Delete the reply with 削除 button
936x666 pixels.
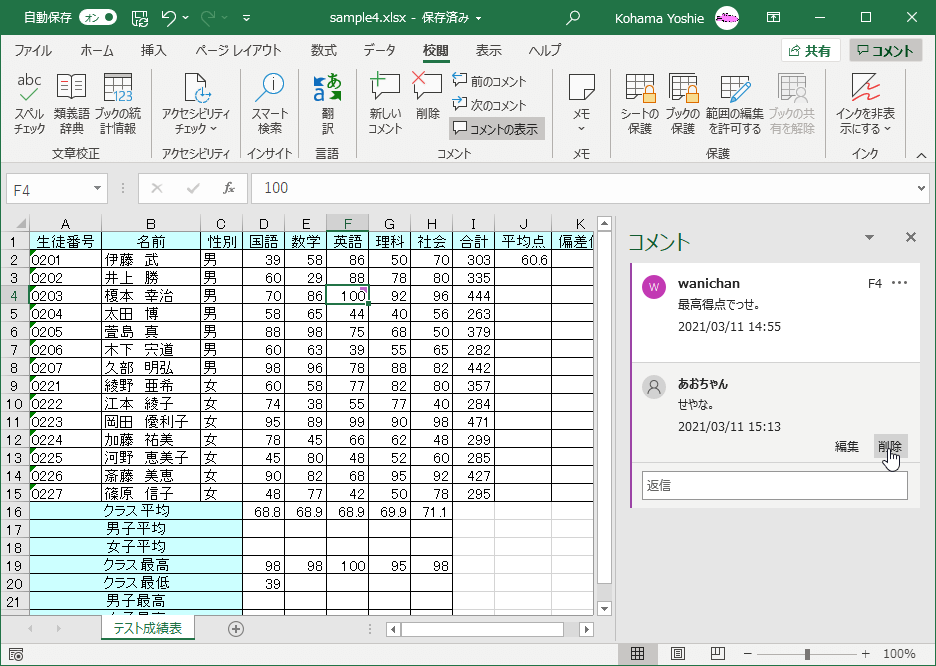(889, 447)
